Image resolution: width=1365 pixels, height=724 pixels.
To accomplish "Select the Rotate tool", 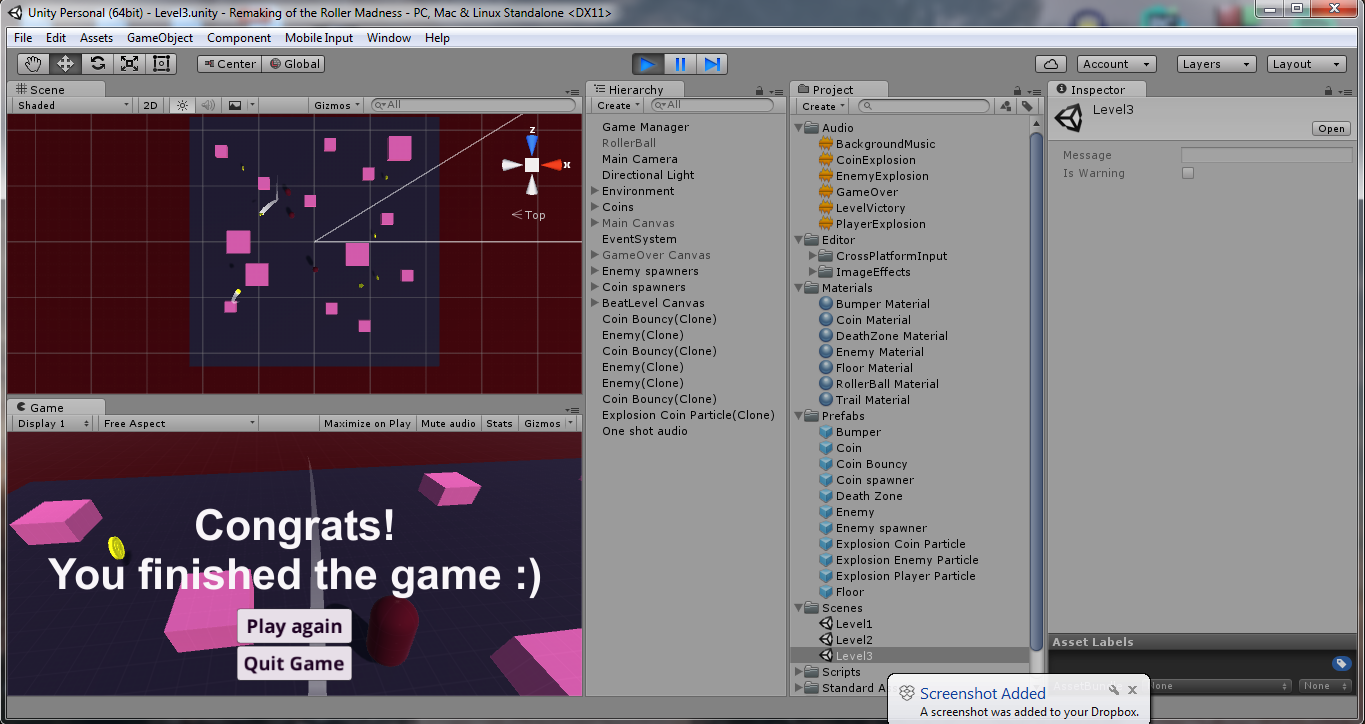I will pos(97,64).
